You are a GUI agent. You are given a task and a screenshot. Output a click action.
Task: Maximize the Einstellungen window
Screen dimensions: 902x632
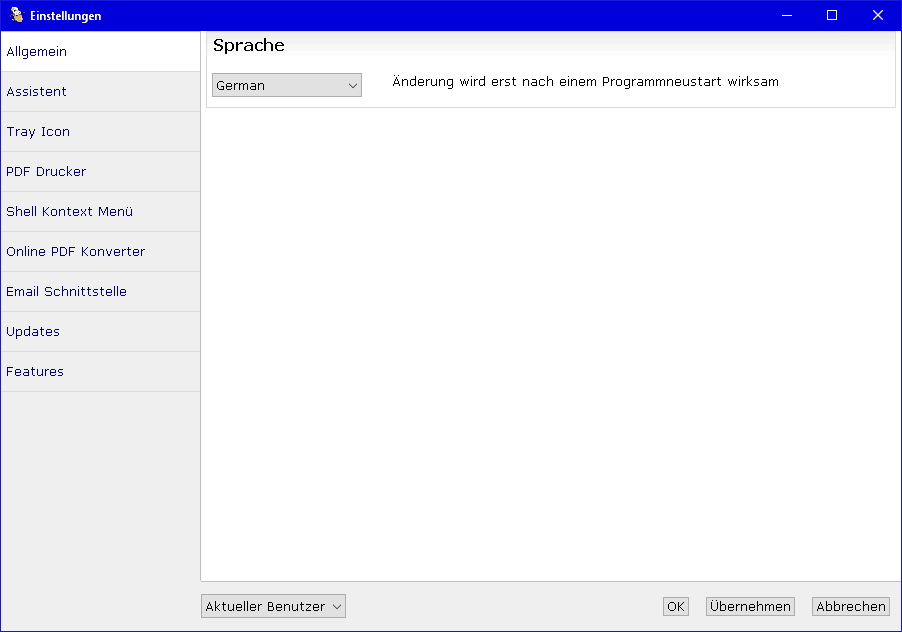[832, 15]
